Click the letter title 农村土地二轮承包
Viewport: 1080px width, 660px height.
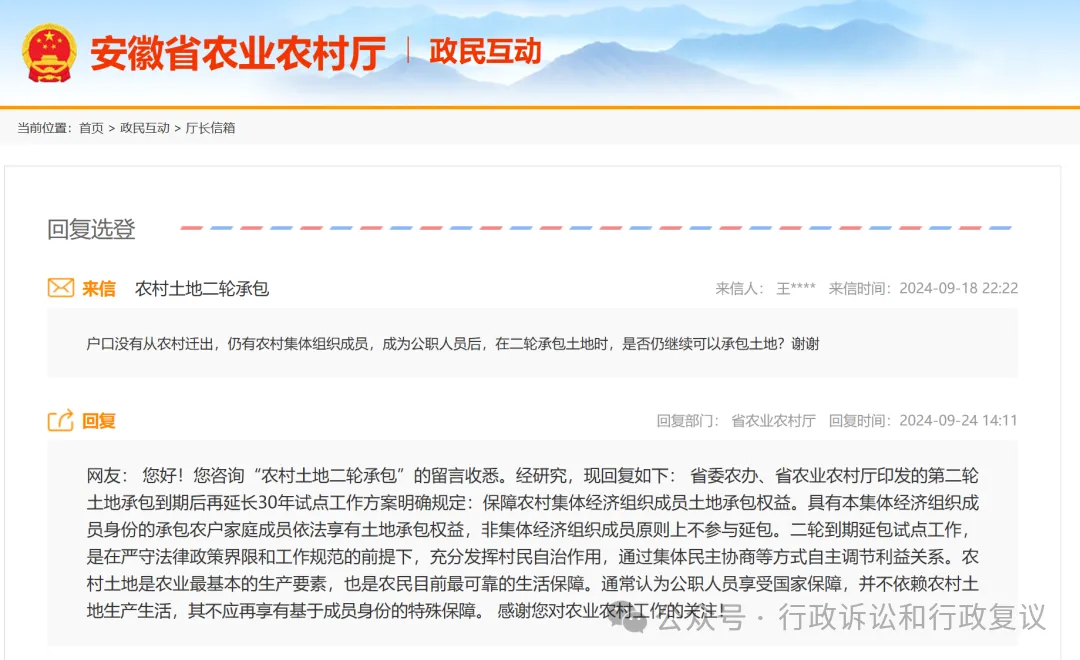(202, 289)
